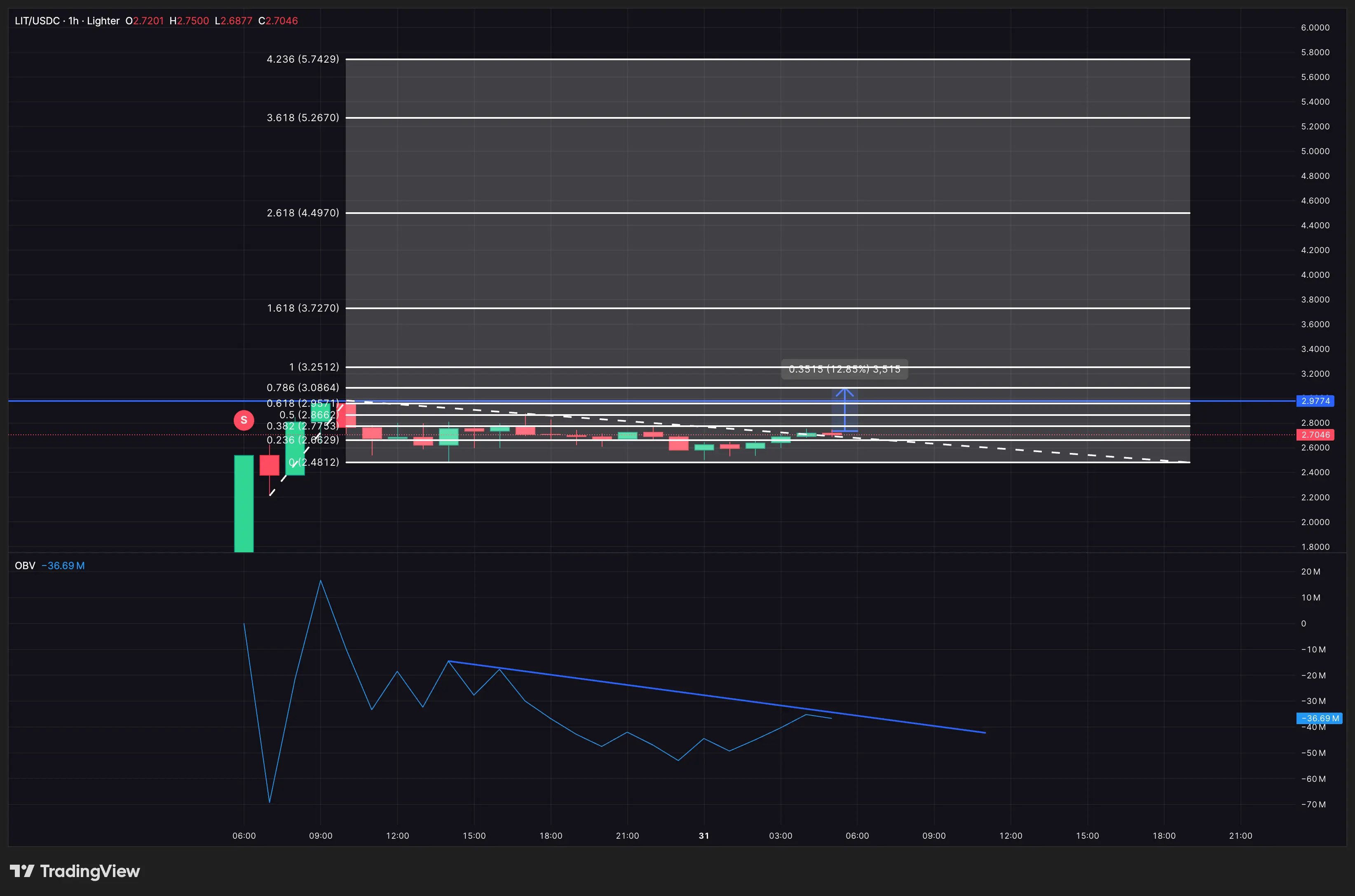Image resolution: width=1355 pixels, height=896 pixels.
Task: Click the TradingView logo
Action: pos(75,871)
